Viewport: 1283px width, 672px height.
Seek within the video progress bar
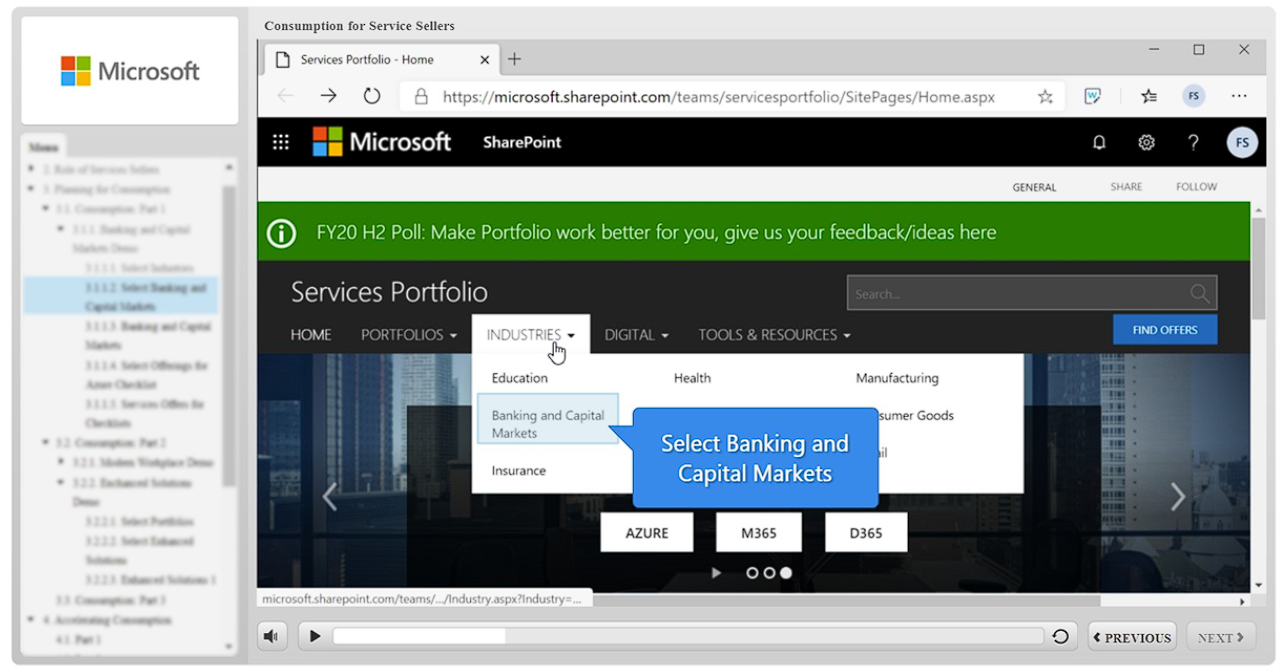690,636
